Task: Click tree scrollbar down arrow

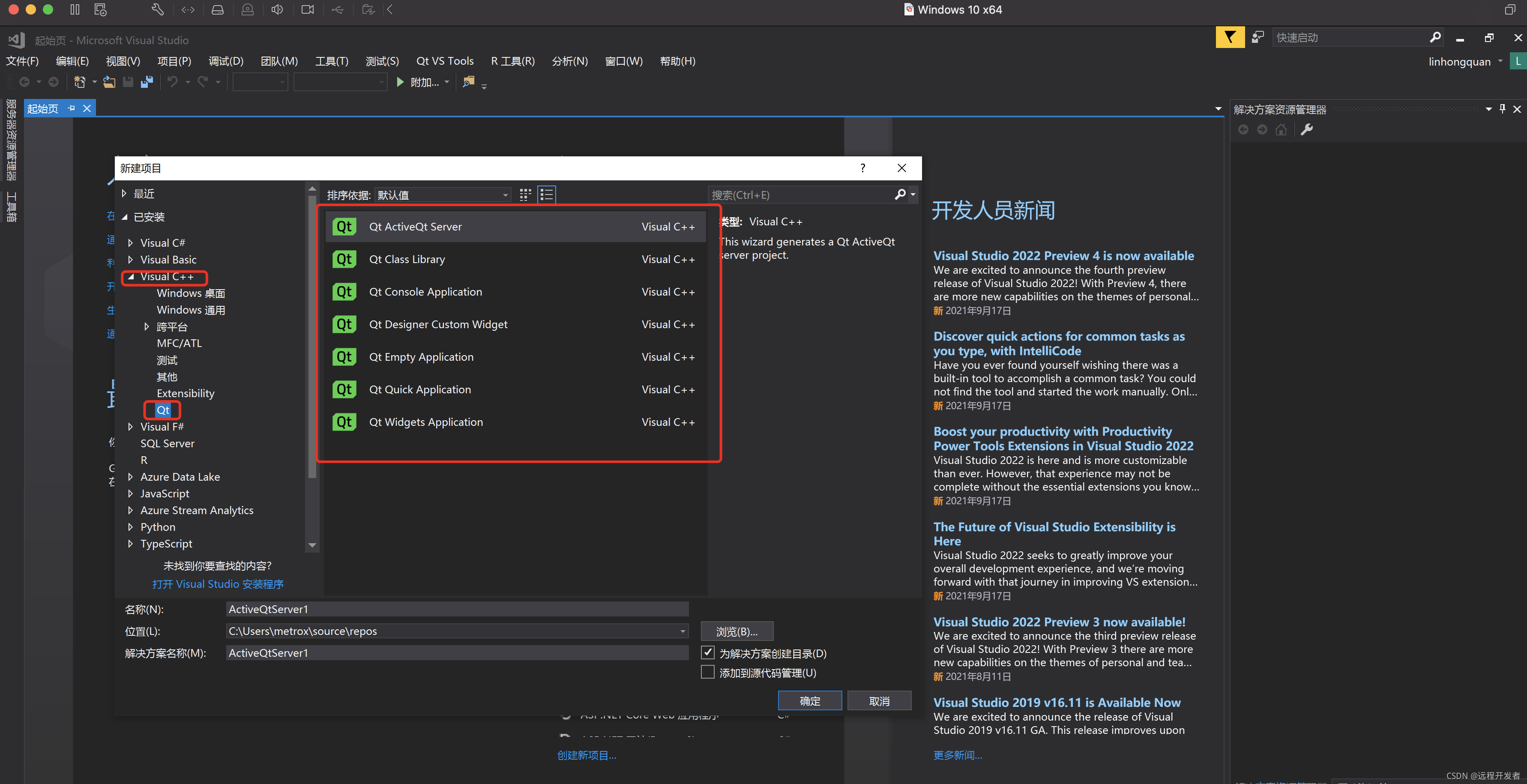Action: pos(312,545)
